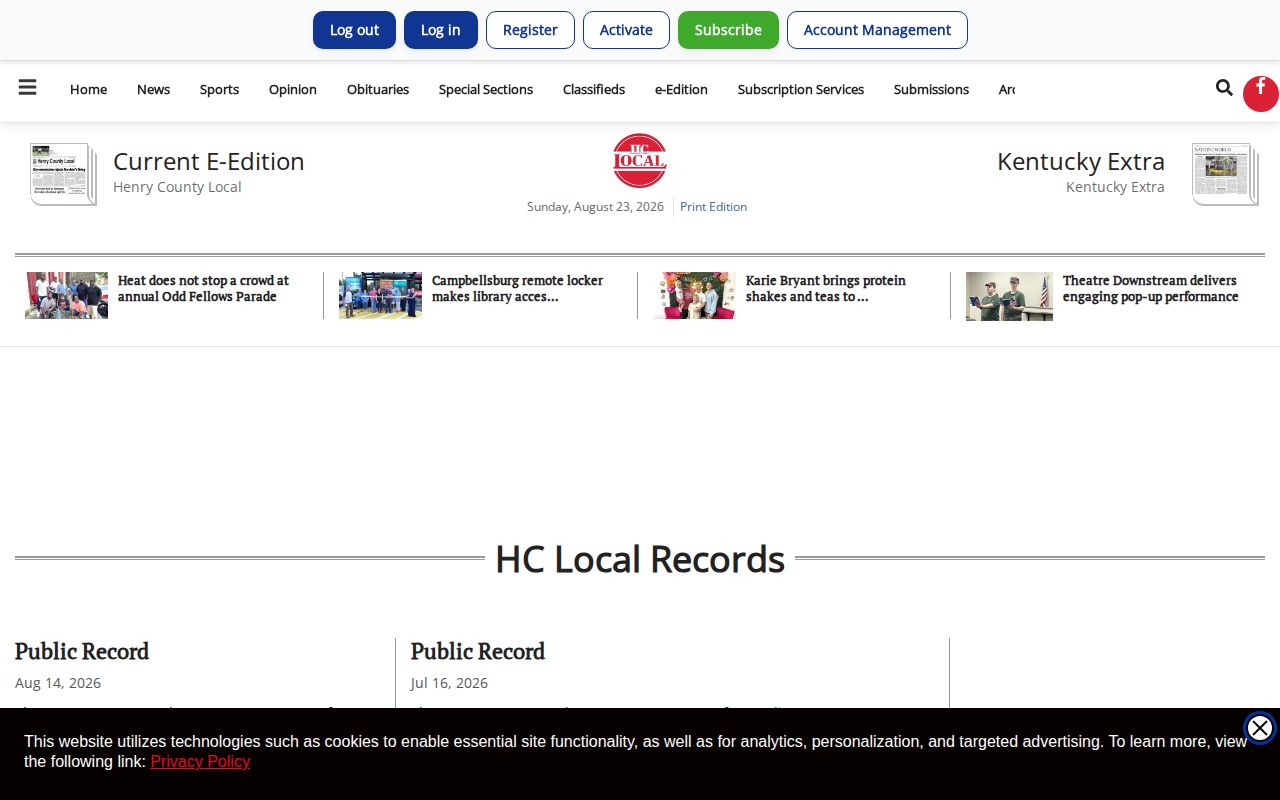Click the Print Edition link
The height and width of the screenshot is (800, 1280).
pyautogui.click(x=713, y=207)
